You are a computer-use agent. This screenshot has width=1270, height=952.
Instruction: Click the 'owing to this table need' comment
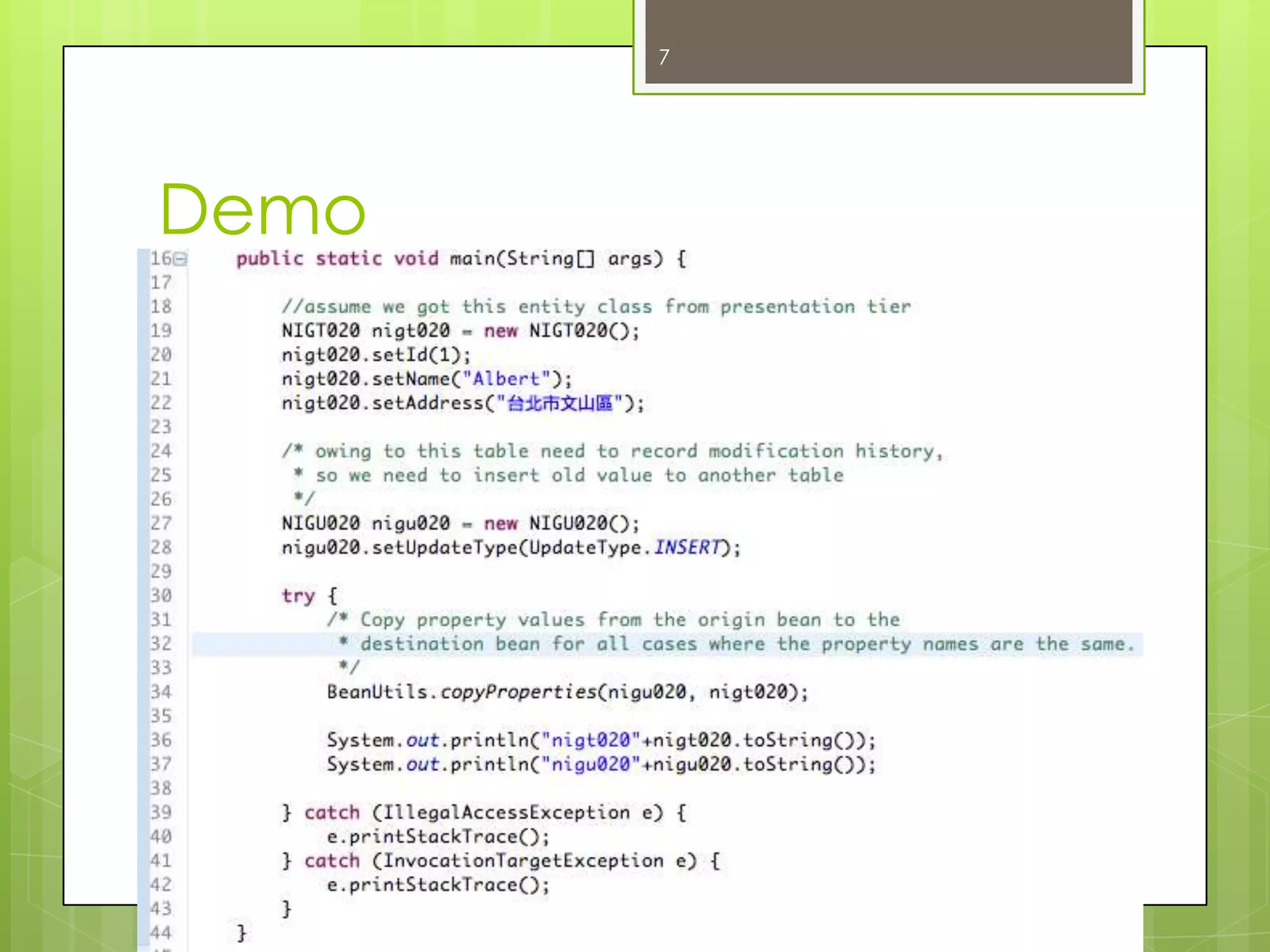tap(613, 451)
